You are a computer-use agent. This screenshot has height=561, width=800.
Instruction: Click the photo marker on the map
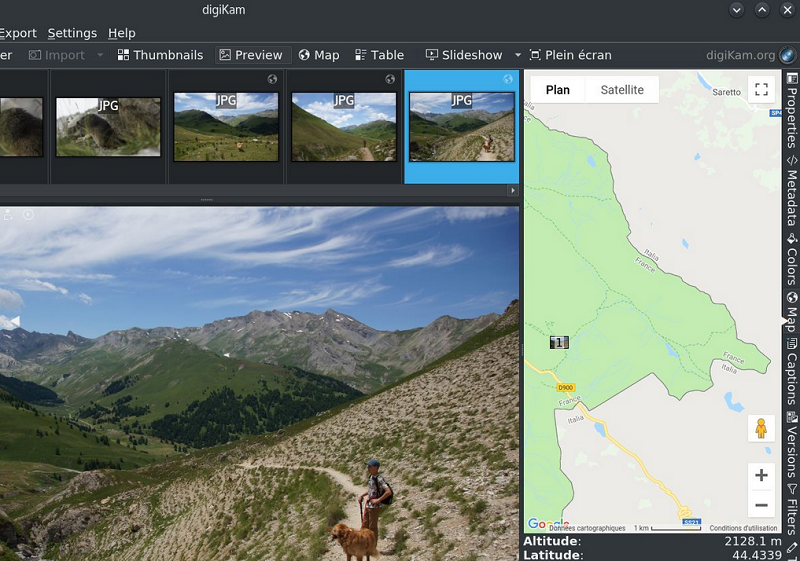pos(559,342)
